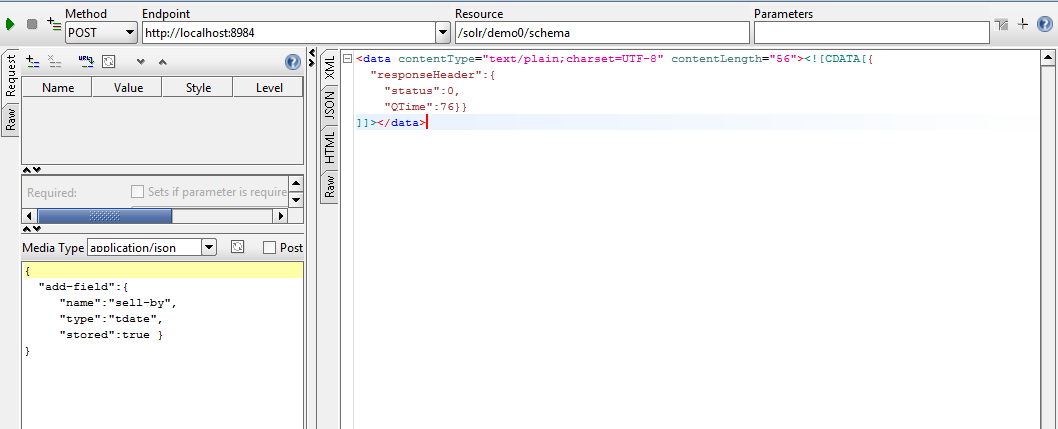
Task: Click the Parameters input field
Action: point(871,32)
